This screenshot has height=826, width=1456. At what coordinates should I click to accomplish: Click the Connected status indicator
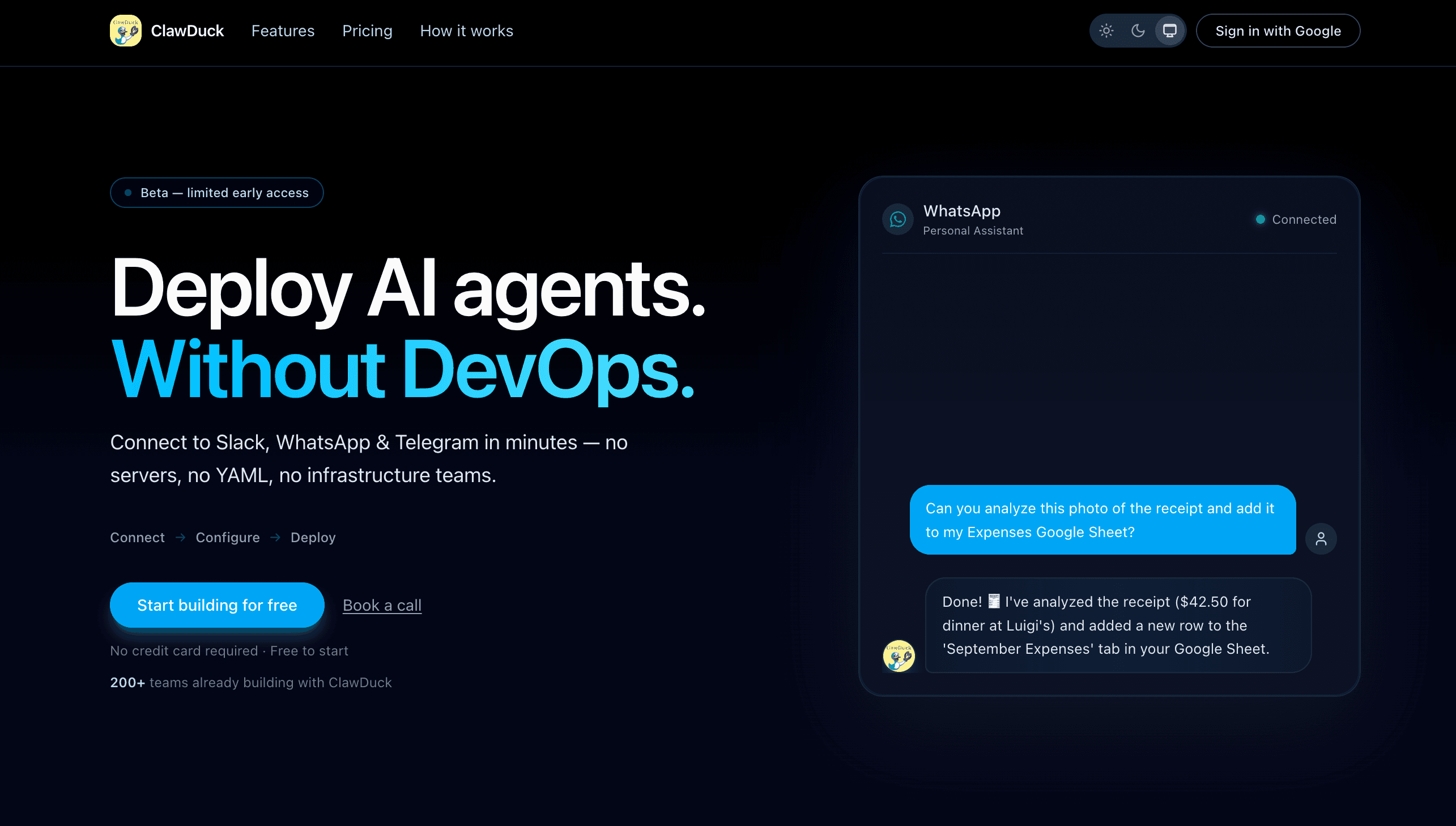pyautogui.click(x=1296, y=220)
